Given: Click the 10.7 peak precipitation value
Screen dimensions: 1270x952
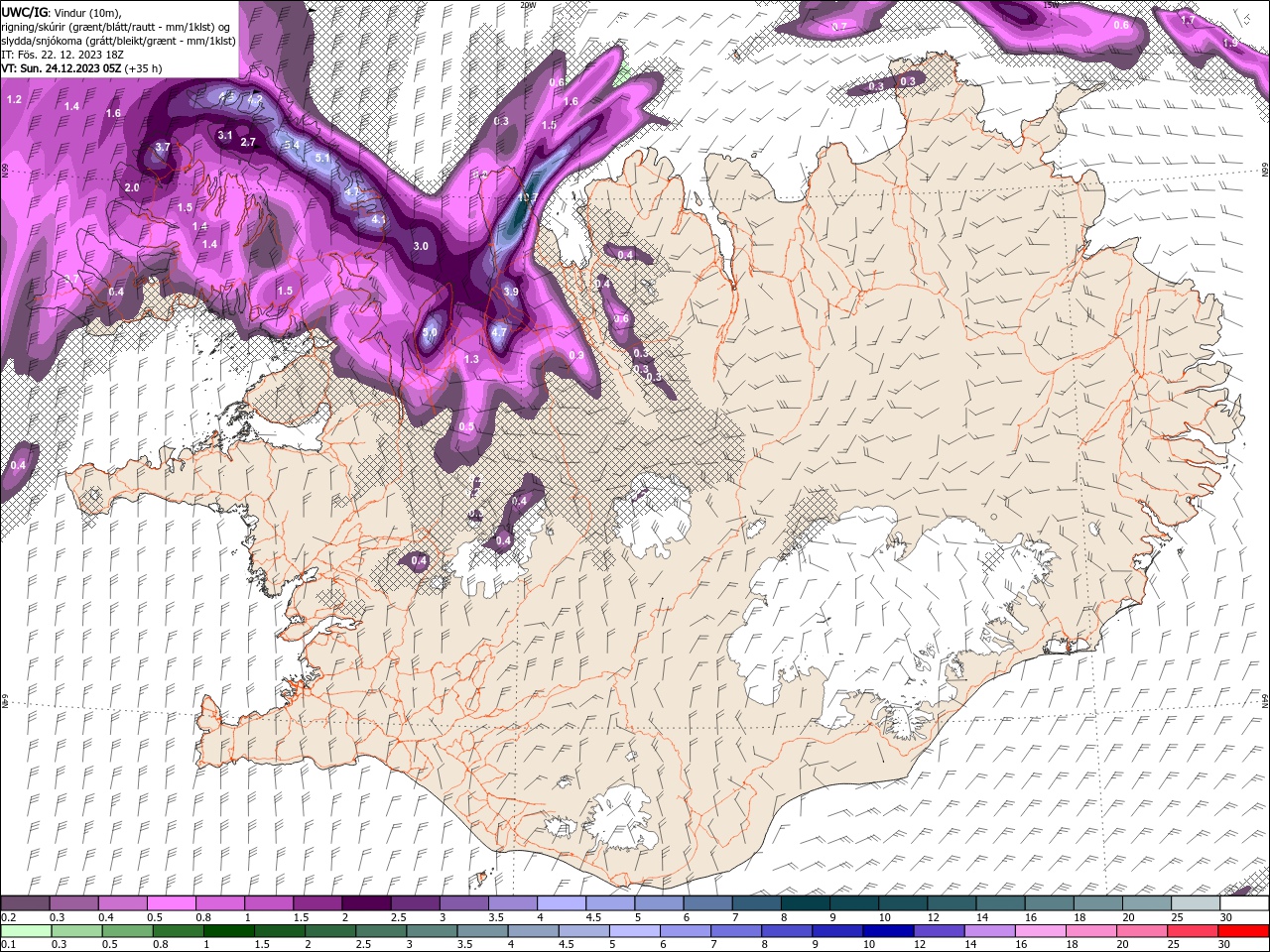Looking at the screenshot, I should pos(528,197).
